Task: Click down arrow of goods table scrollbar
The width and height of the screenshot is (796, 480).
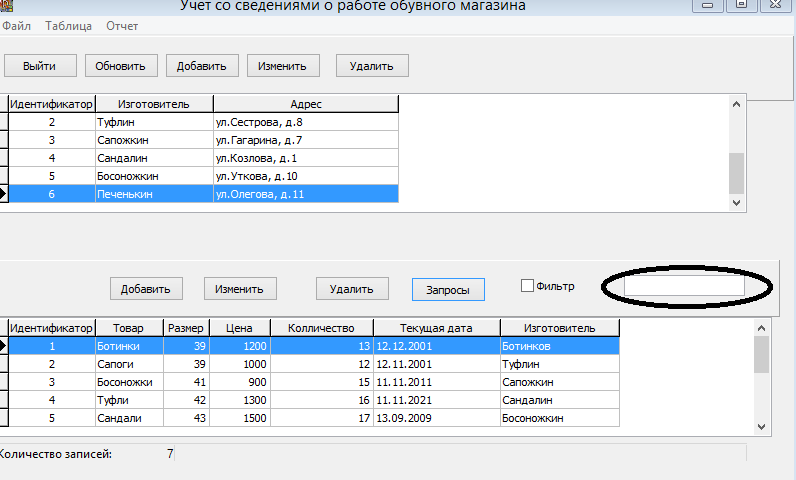Action: click(x=761, y=427)
